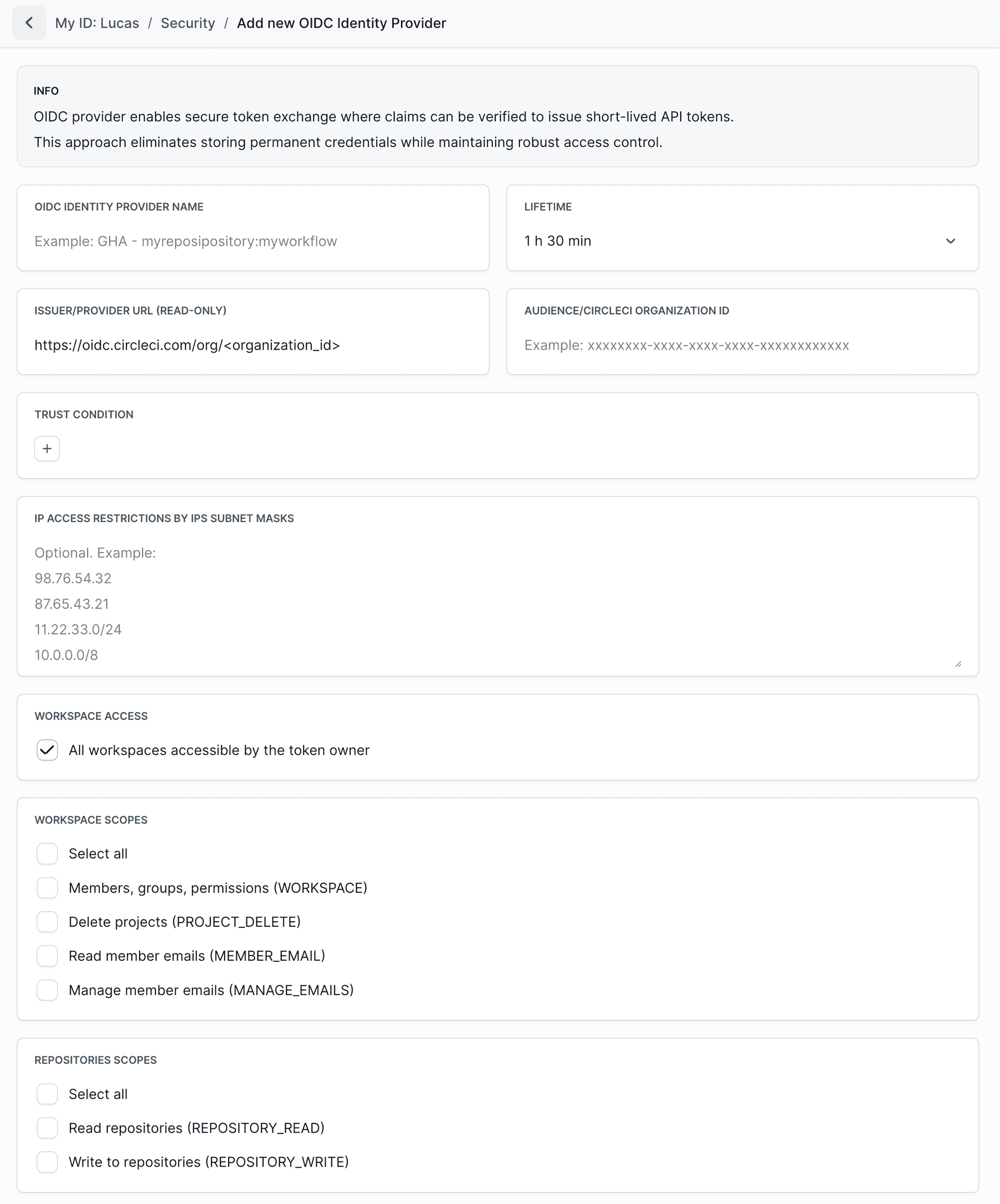Toggle Manage member emails scope
Screen dimensions: 1000x1204
coord(47,990)
